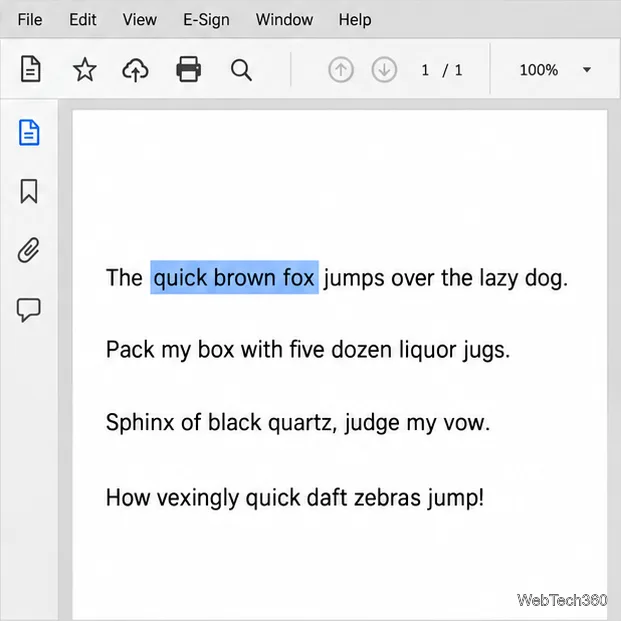621x621 pixels.
Task: Click the current page number field
Action: pyautogui.click(x=425, y=70)
